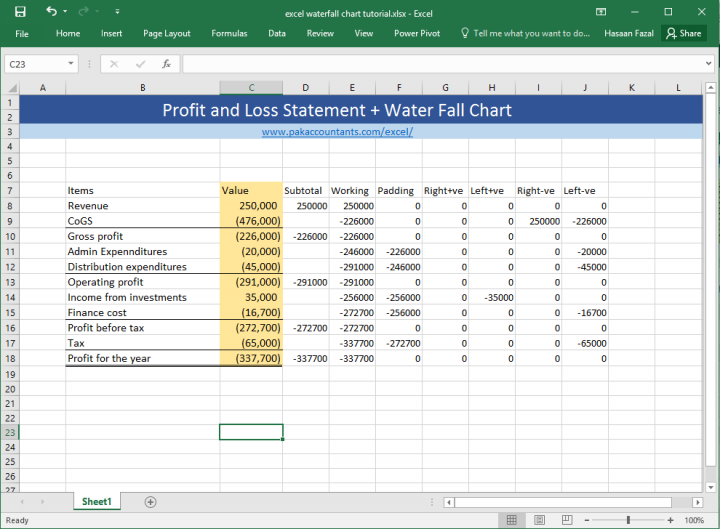
Task: Click the zoom in plus button
Action: (670, 520)
